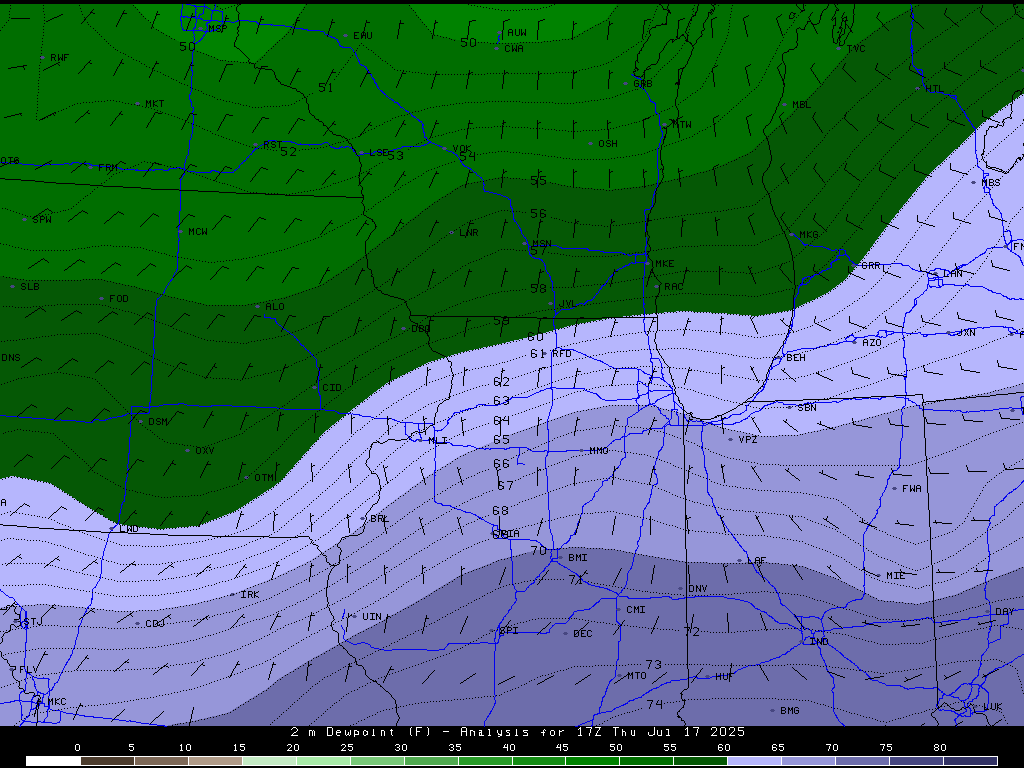Select the white swatch at legend start

pyautogui.click(x=53, y=761)
